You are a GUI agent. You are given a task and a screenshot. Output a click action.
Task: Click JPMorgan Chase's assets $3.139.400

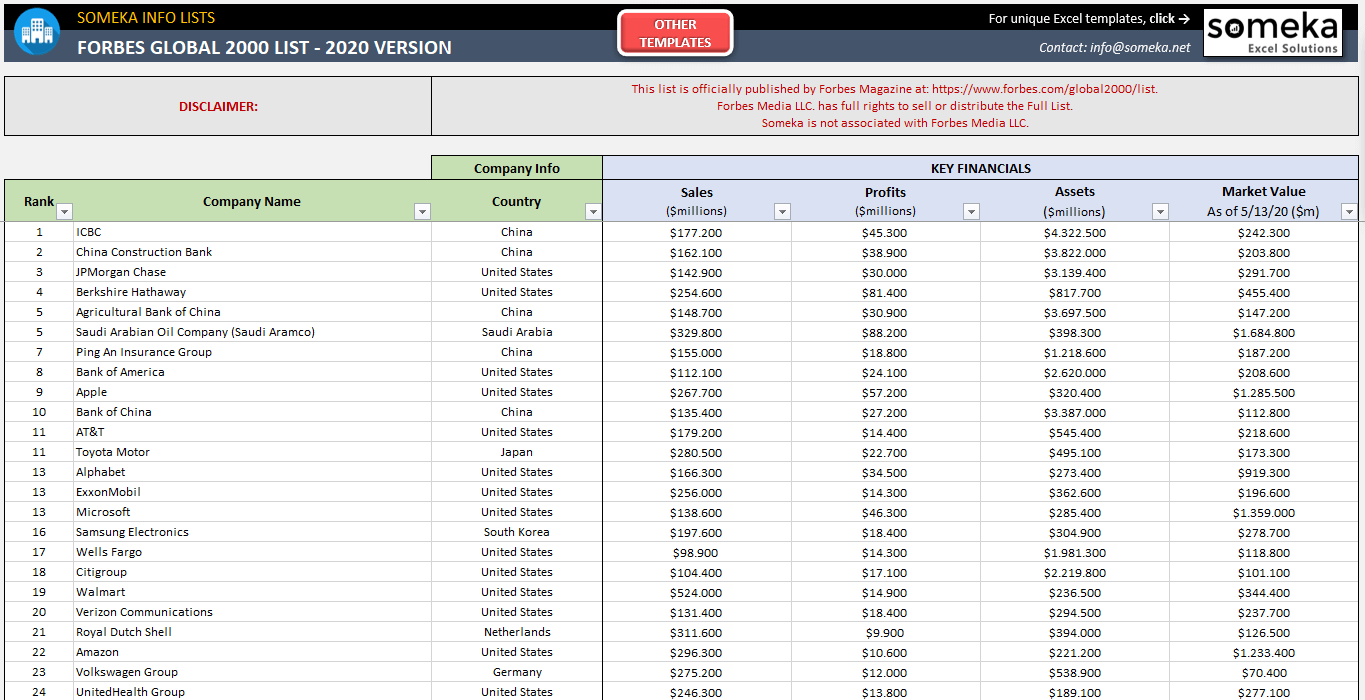(1075, 273)
